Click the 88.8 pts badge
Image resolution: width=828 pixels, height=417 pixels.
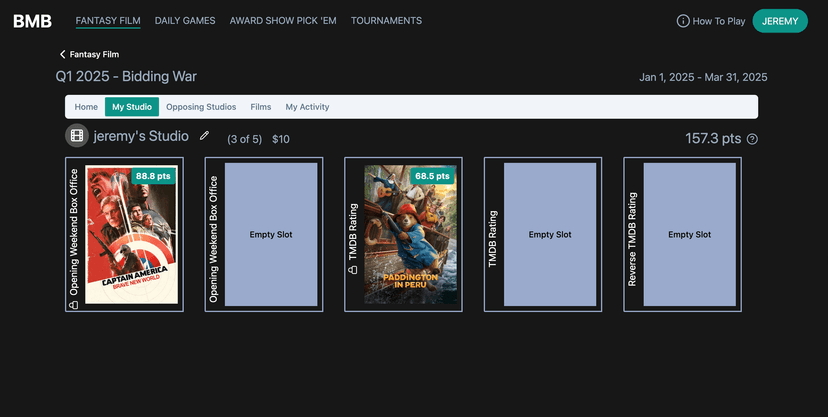153,176
